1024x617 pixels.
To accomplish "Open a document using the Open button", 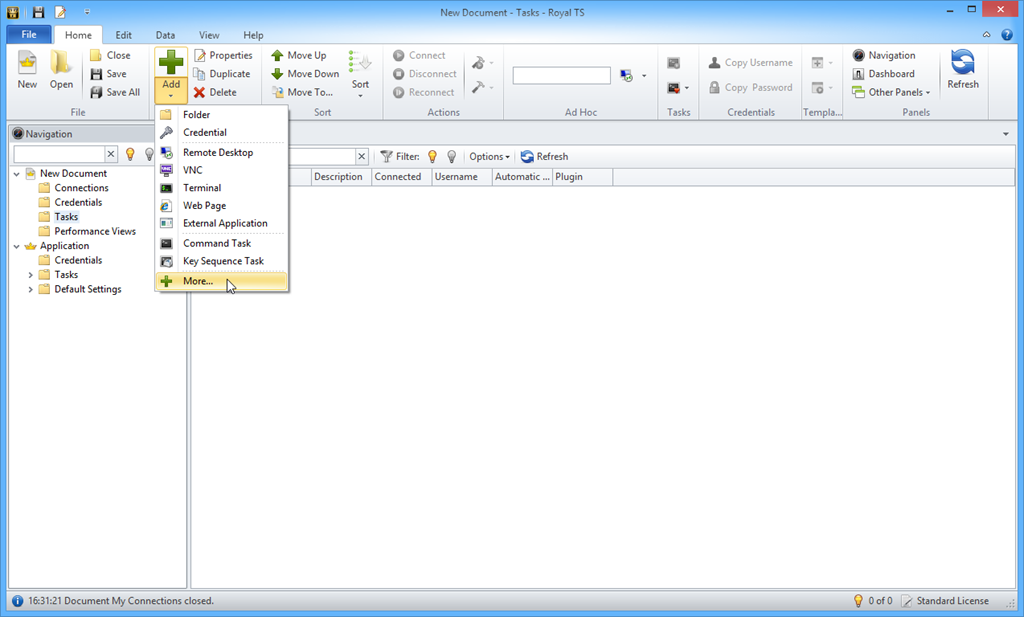I will (61, 70).
